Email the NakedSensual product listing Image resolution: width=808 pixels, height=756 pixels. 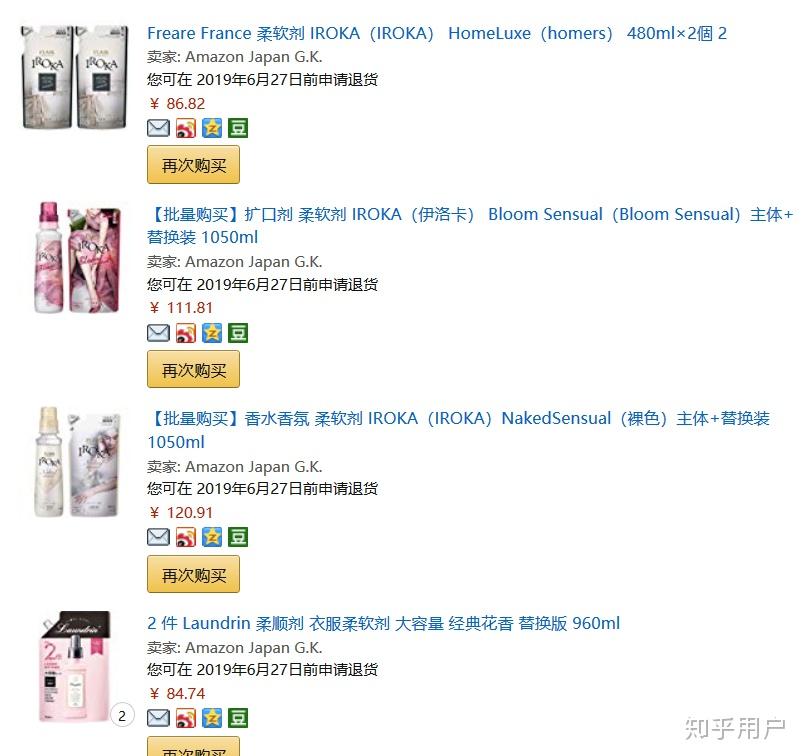pos(158,537)
